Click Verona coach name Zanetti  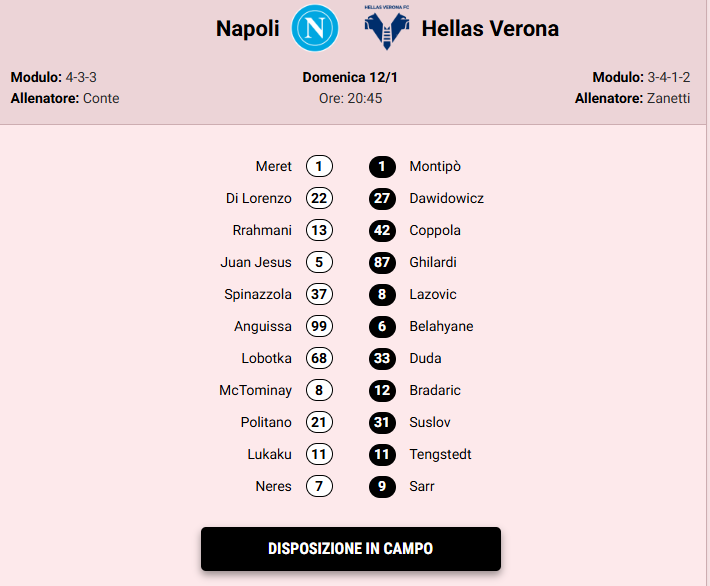pos(667,98)
